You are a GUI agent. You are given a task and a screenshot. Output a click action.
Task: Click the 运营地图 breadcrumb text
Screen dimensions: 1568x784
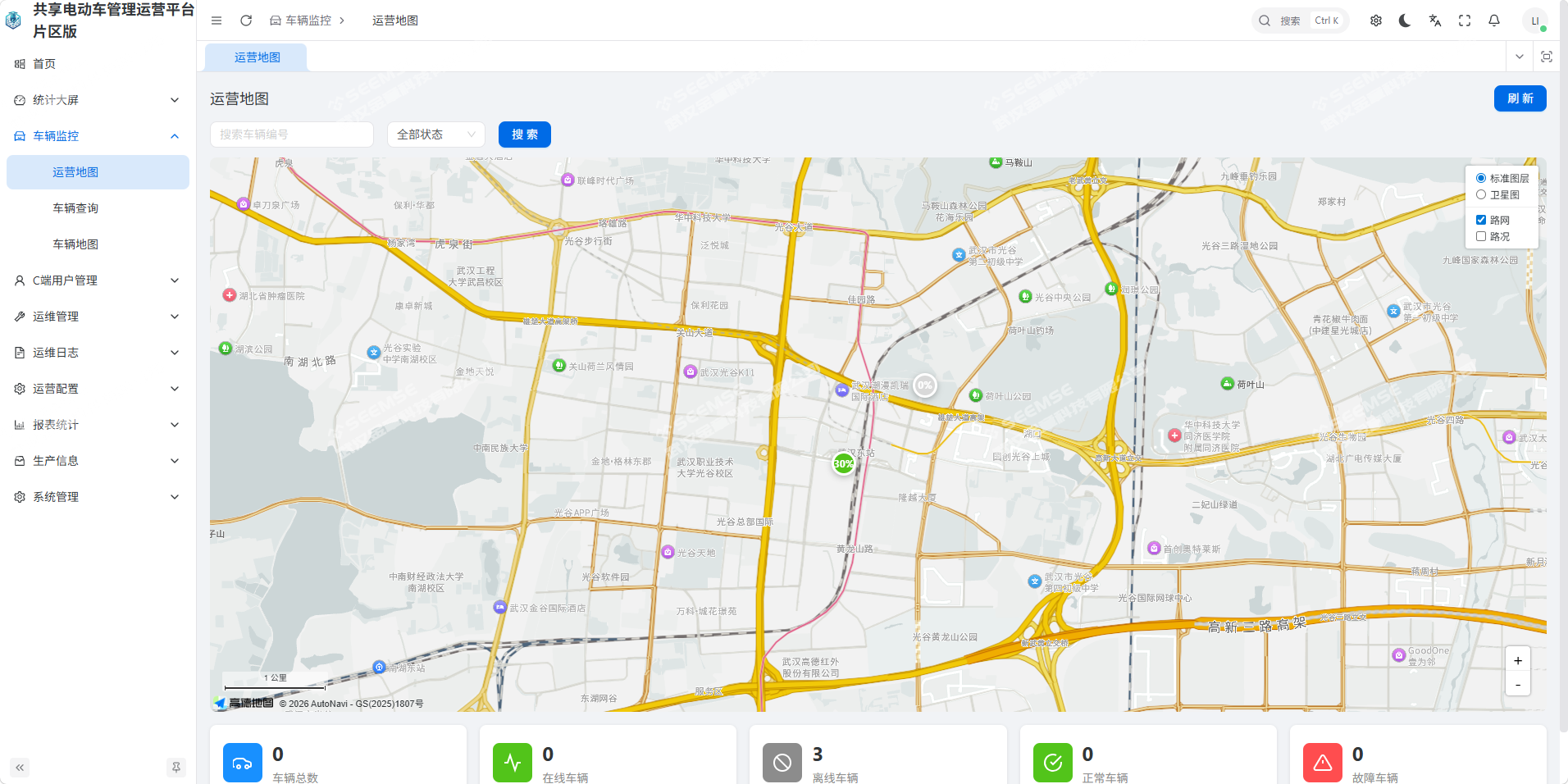tap(395, 21)
